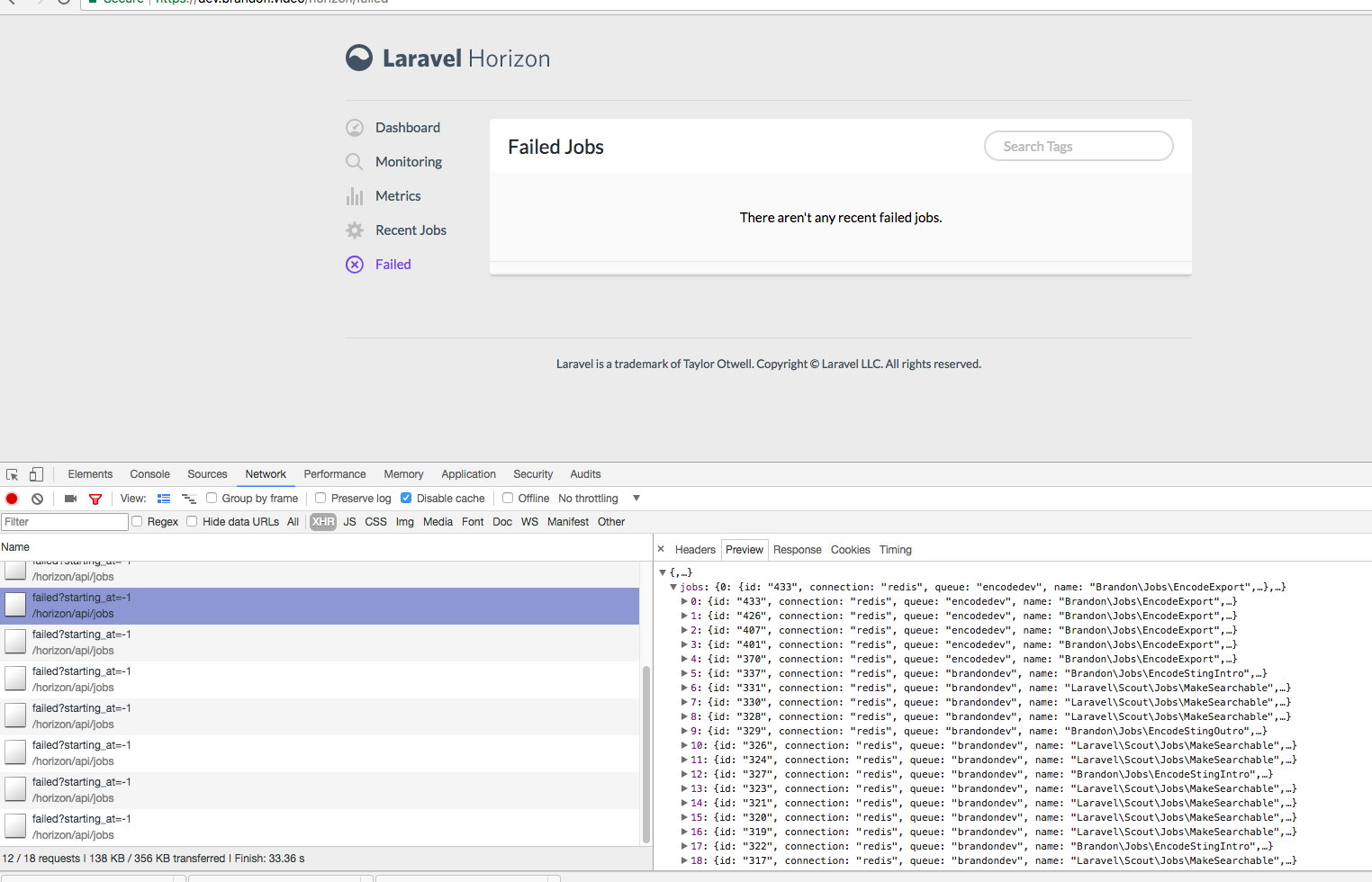
Task: Select the Metrics sidebar icon
Action: [x=355, y=195]
